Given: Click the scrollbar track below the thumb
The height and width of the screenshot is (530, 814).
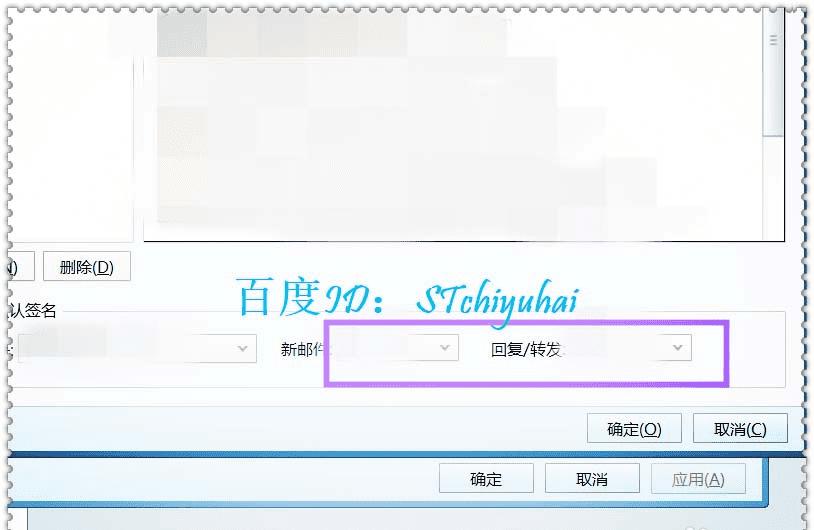Looking at the screenshot, I should click(773, 188).
